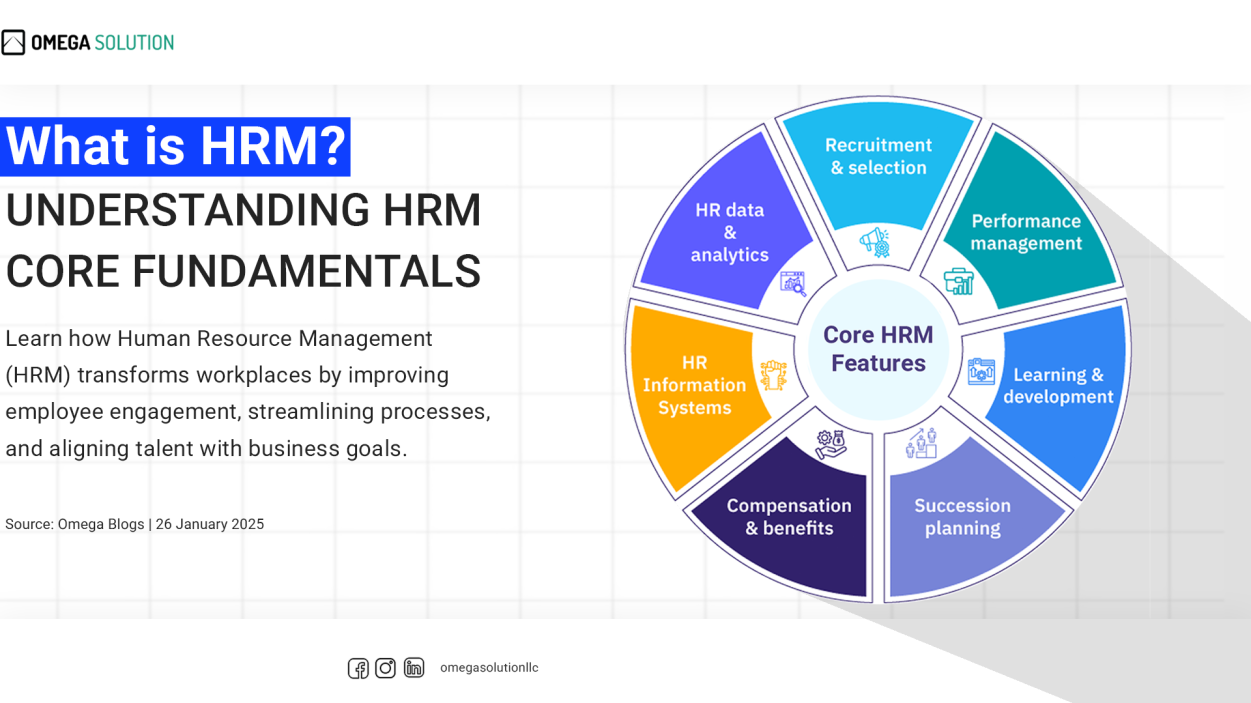Click the Facebook social icon
Viewport: 1251px width, 703px height.
[357, 668]
